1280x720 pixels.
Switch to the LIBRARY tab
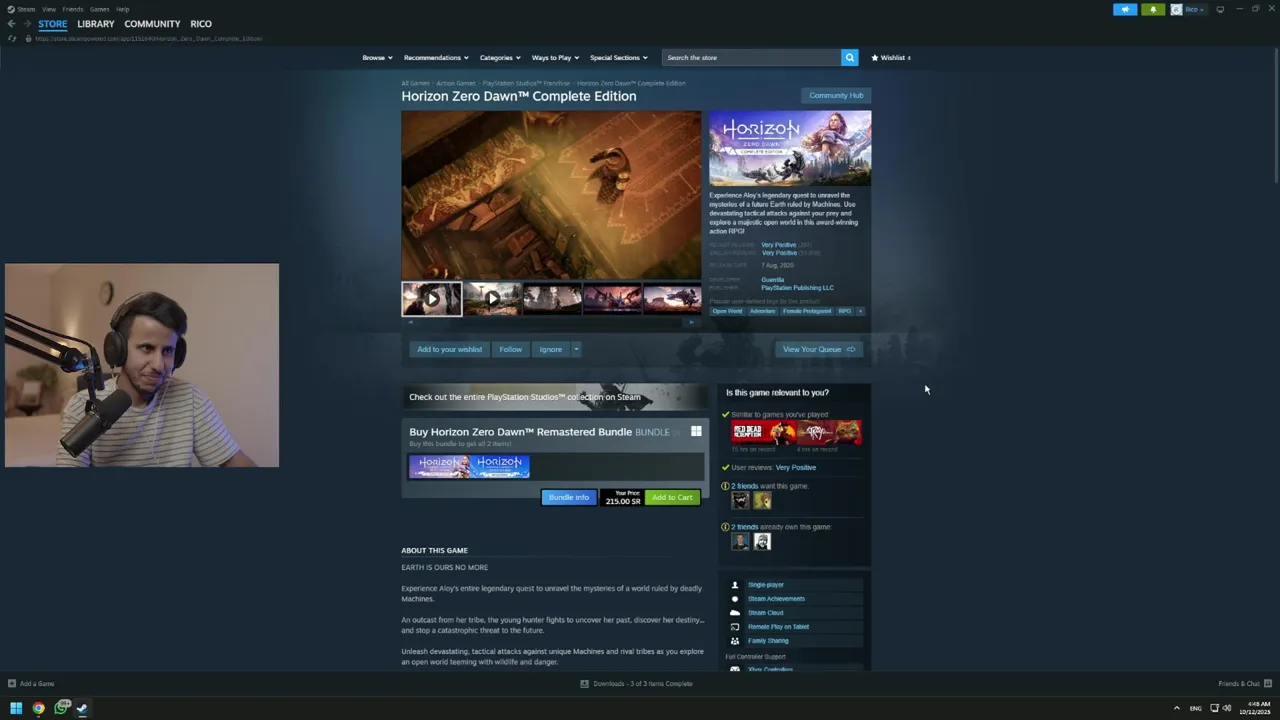click(x=96, y=24)
